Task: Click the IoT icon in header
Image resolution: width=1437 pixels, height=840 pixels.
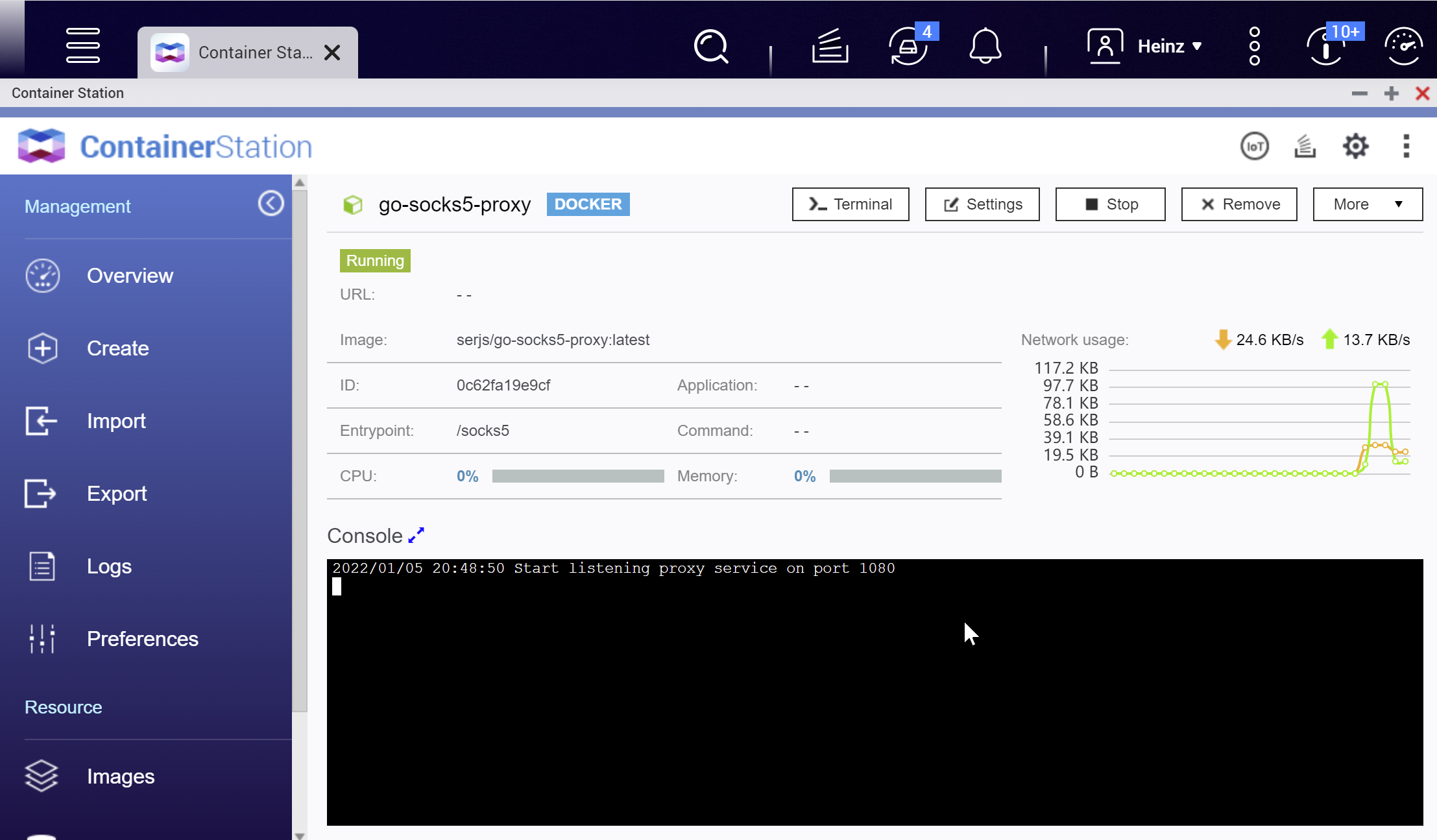Action: (1254, 147)
